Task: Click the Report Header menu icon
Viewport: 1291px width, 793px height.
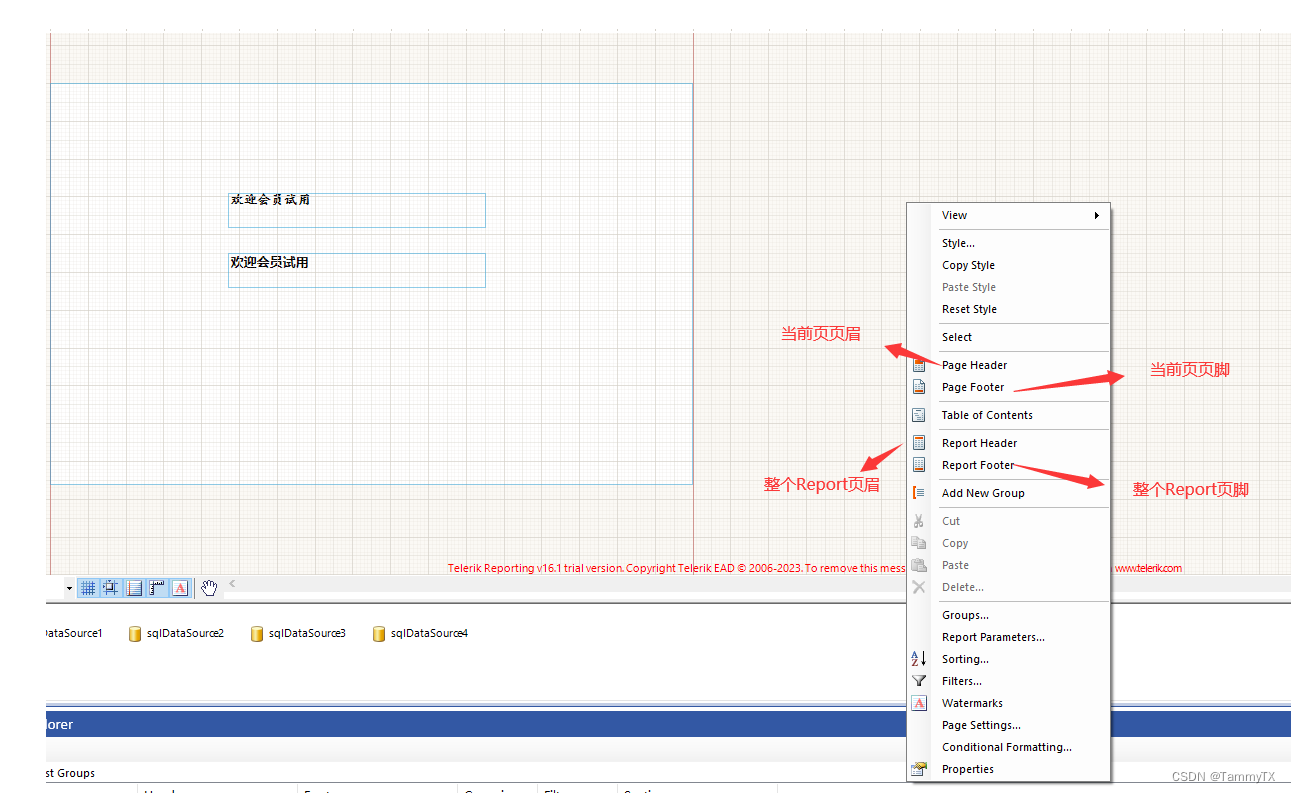Action: coord(919,443)
